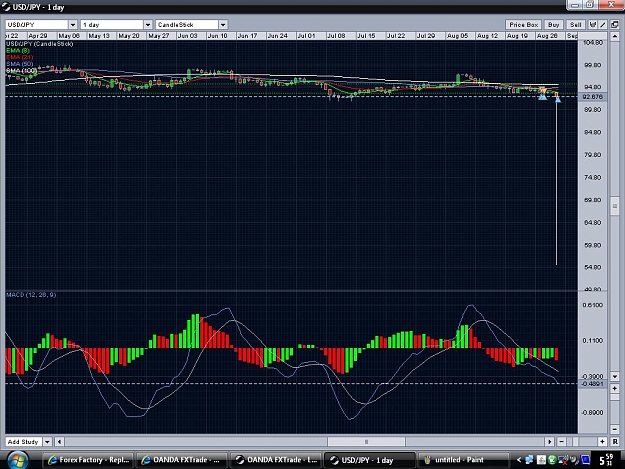Click the SMA (50) legend label
625x469 pixels.
pos(20,64)
